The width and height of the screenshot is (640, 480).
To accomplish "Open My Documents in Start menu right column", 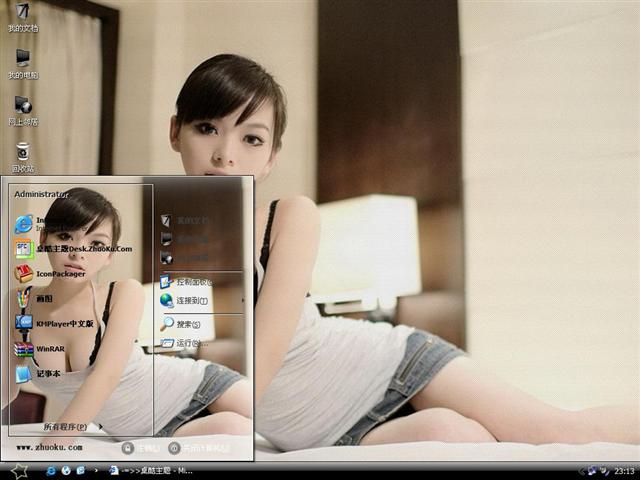I will [x=184, y=220].
